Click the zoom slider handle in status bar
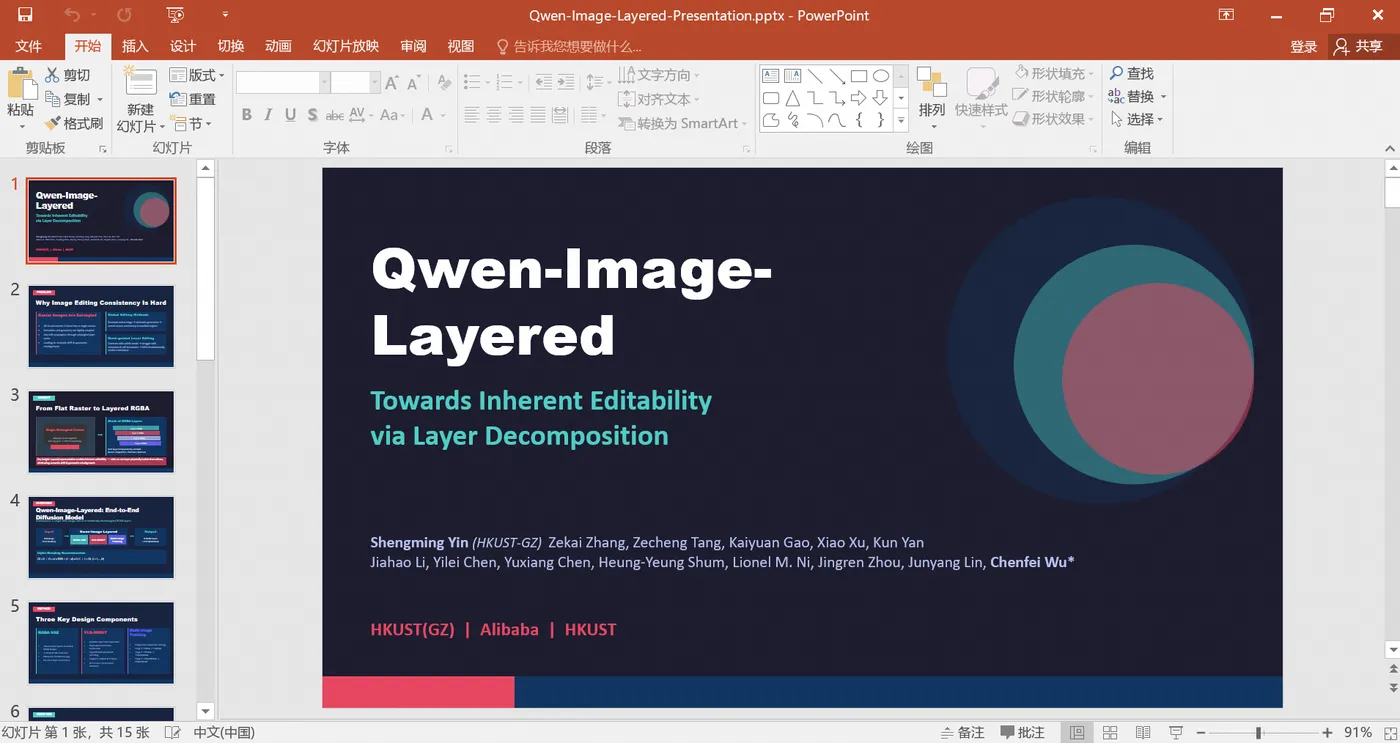1400x743 pixels. [1259, 733]
